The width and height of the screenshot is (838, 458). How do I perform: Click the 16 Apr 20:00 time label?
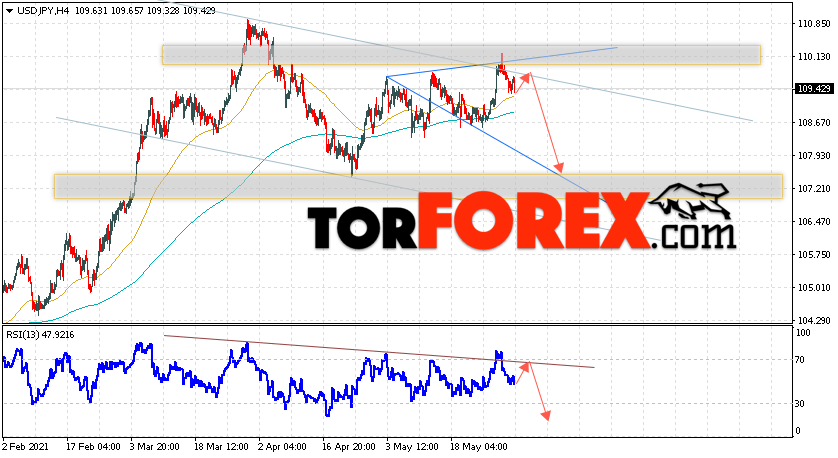tap(349, 446)
